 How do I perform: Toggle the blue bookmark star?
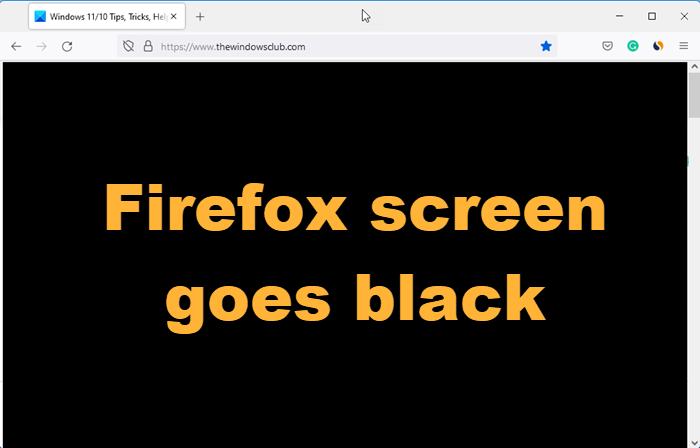coord(546,46)
